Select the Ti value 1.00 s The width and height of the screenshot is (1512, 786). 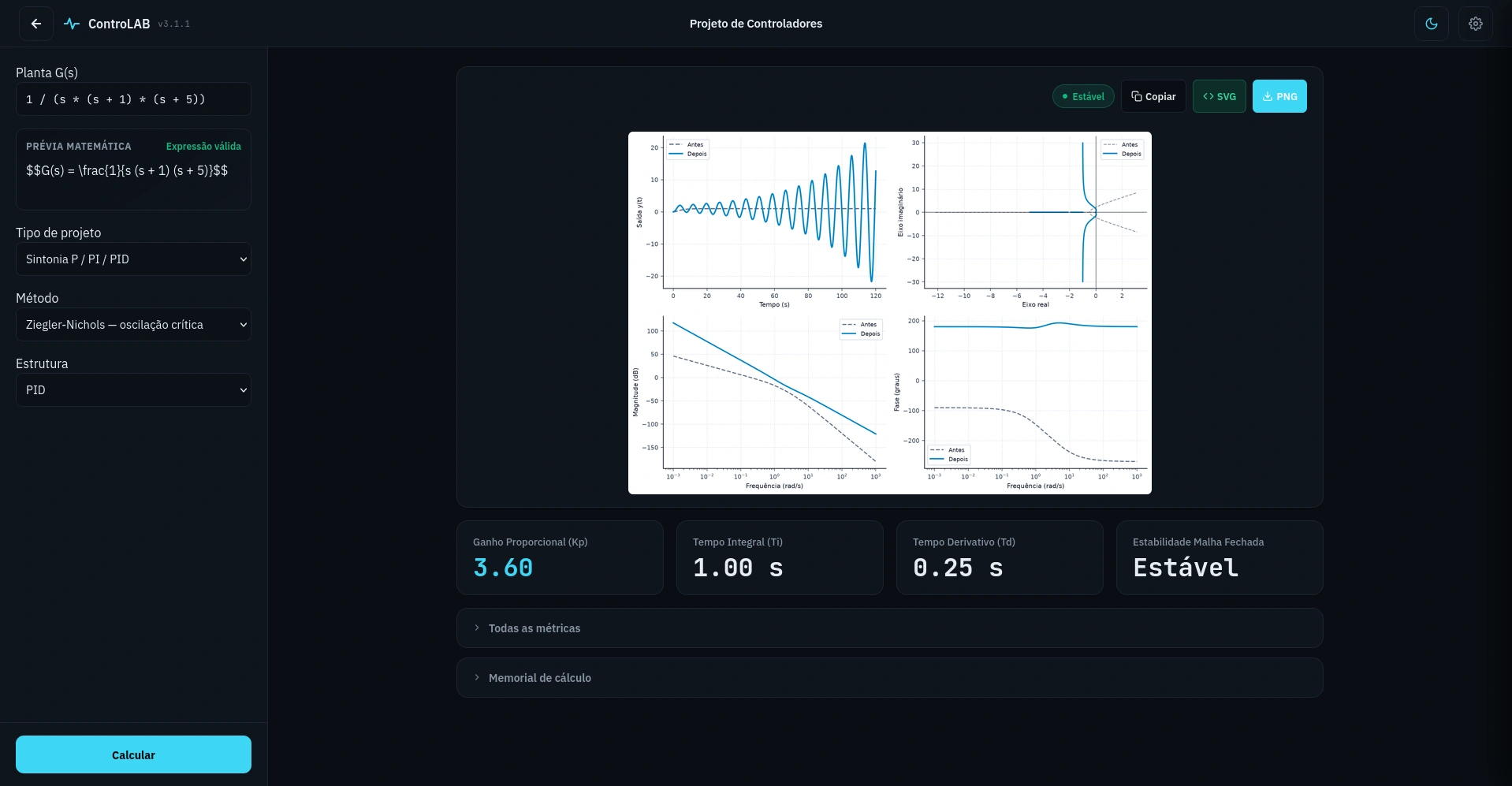point(738,568)
